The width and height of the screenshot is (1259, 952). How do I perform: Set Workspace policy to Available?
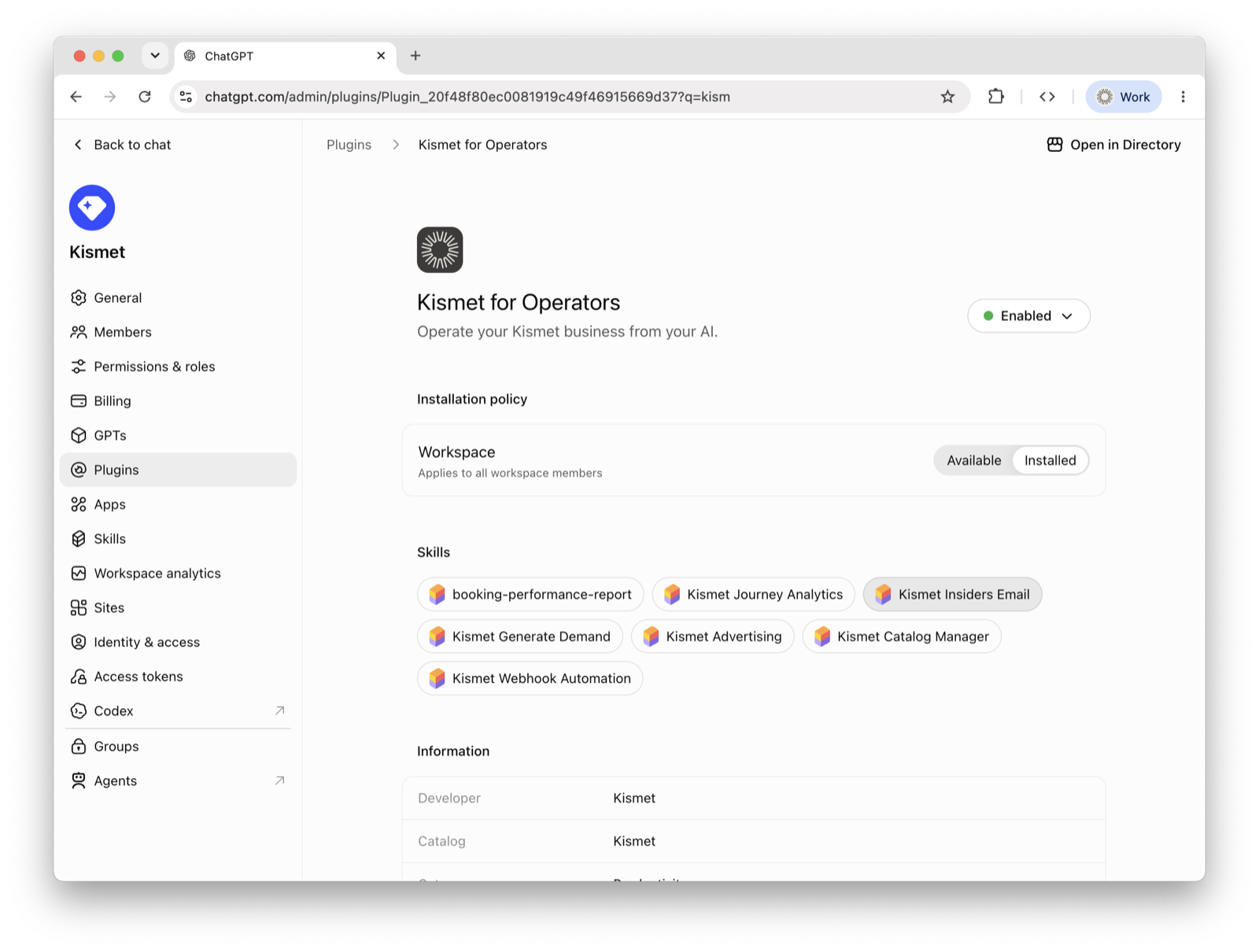974,460
